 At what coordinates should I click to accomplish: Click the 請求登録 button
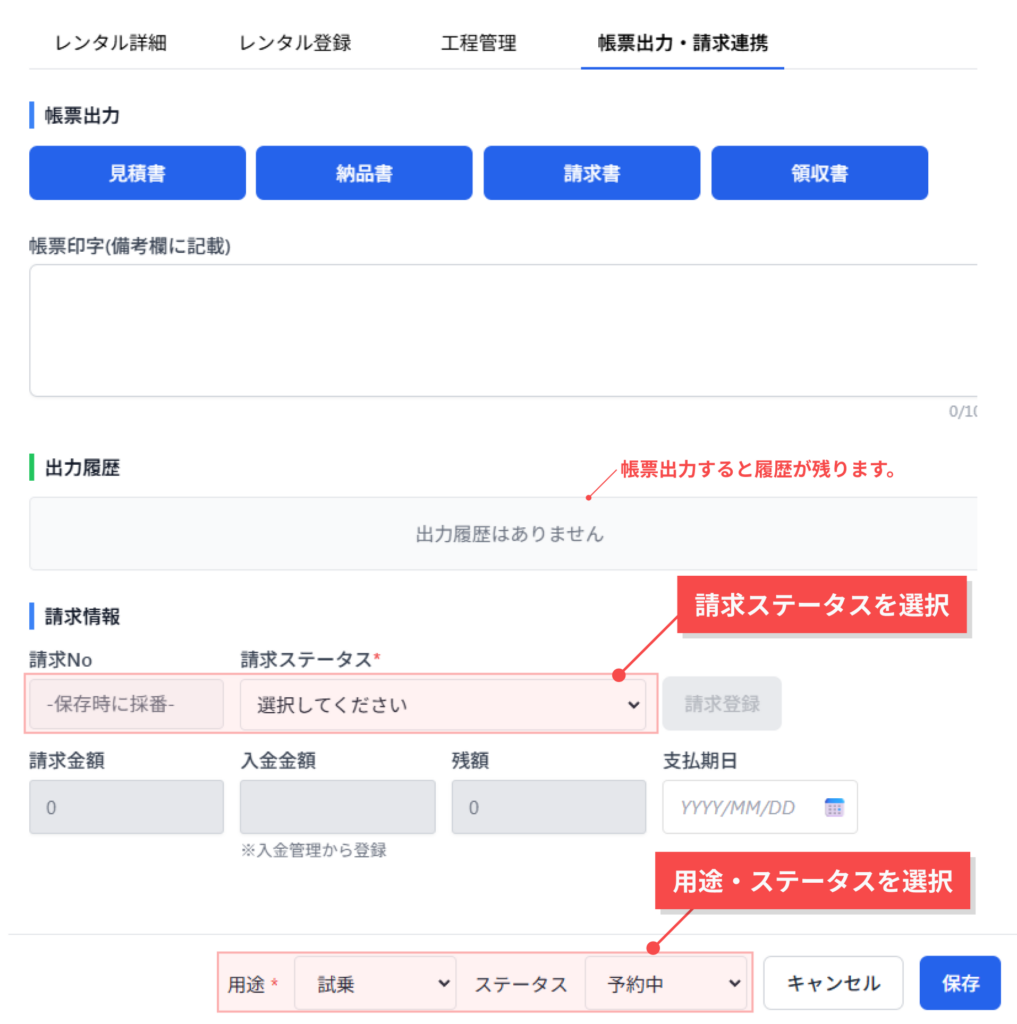[x=722, y=704]
